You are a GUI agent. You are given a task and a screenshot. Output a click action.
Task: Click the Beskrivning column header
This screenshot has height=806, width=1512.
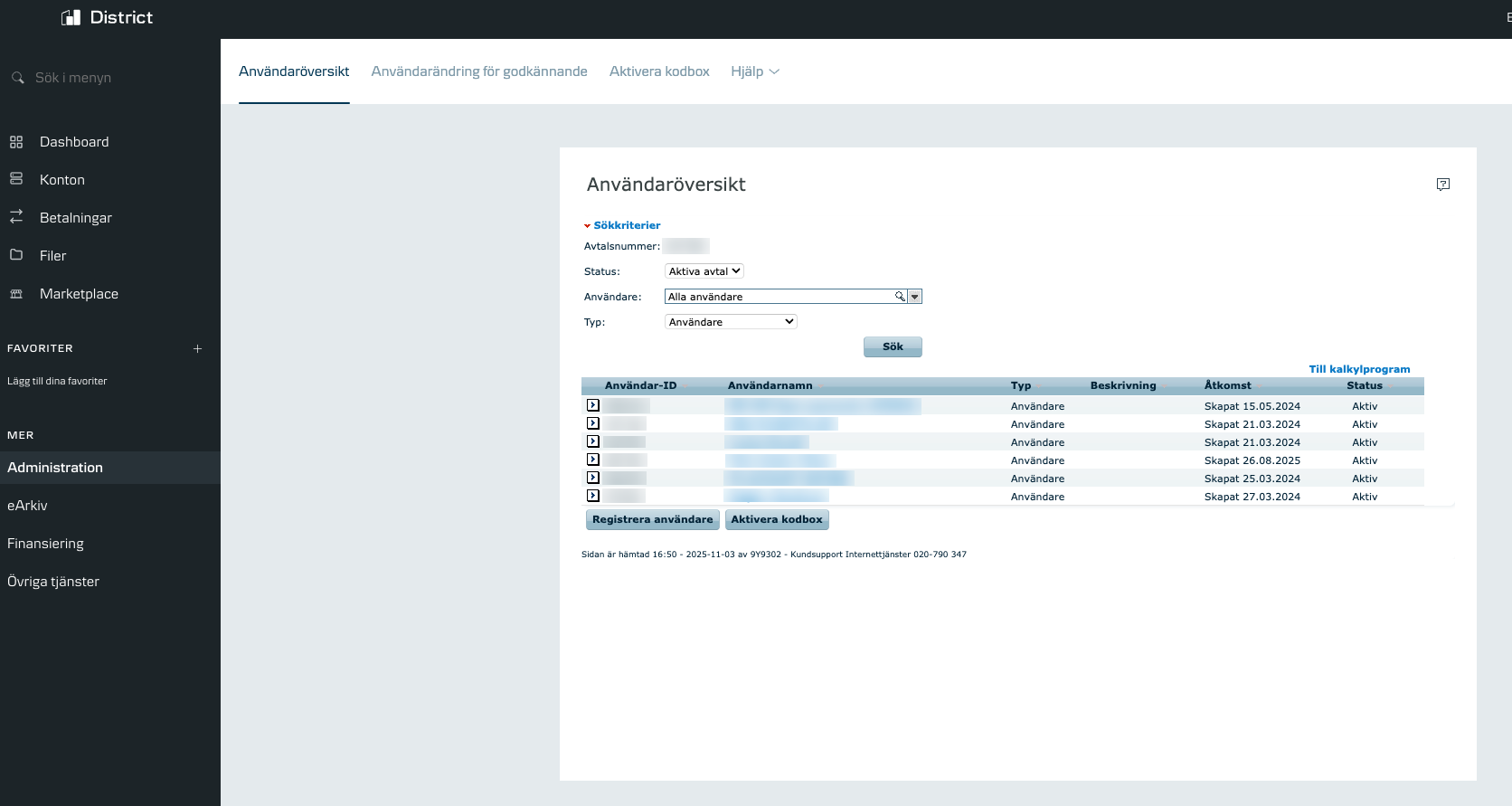1123,385
